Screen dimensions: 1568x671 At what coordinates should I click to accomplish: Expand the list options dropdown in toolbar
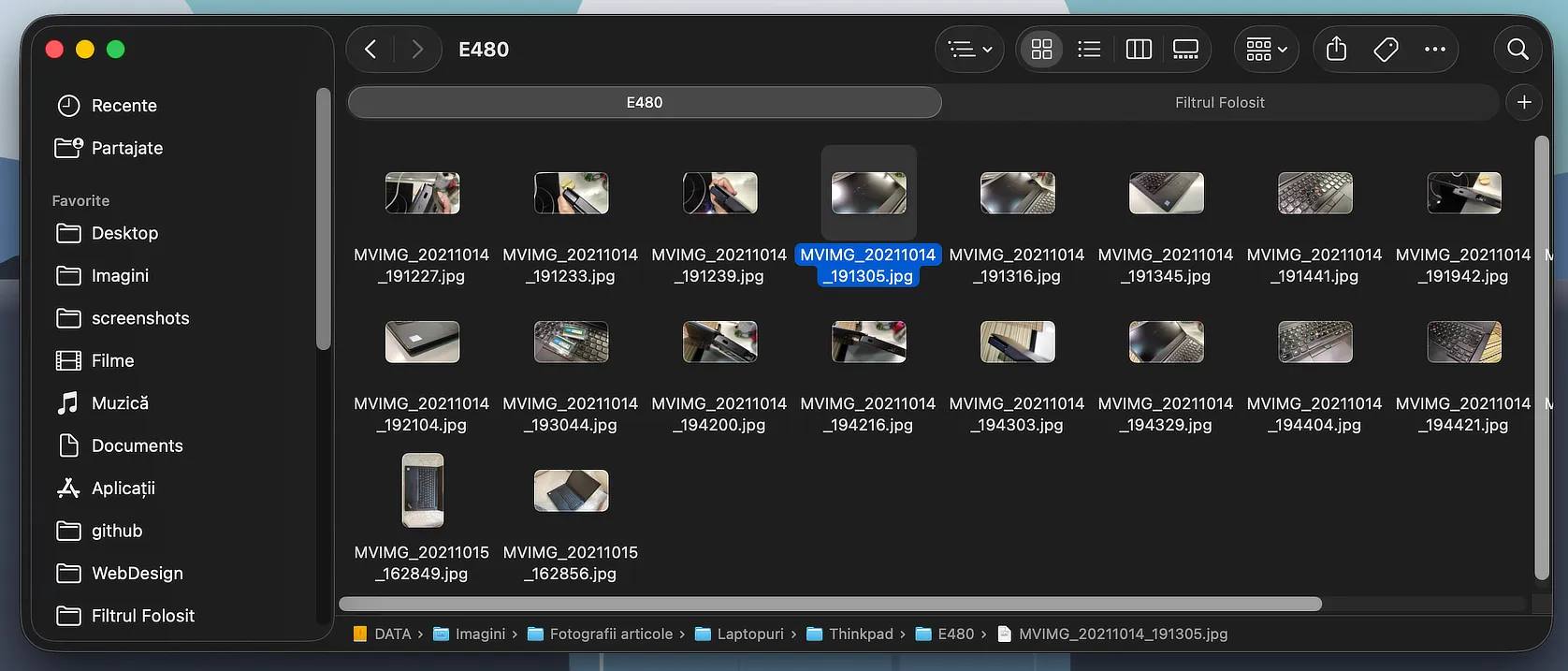click(969, 50)
